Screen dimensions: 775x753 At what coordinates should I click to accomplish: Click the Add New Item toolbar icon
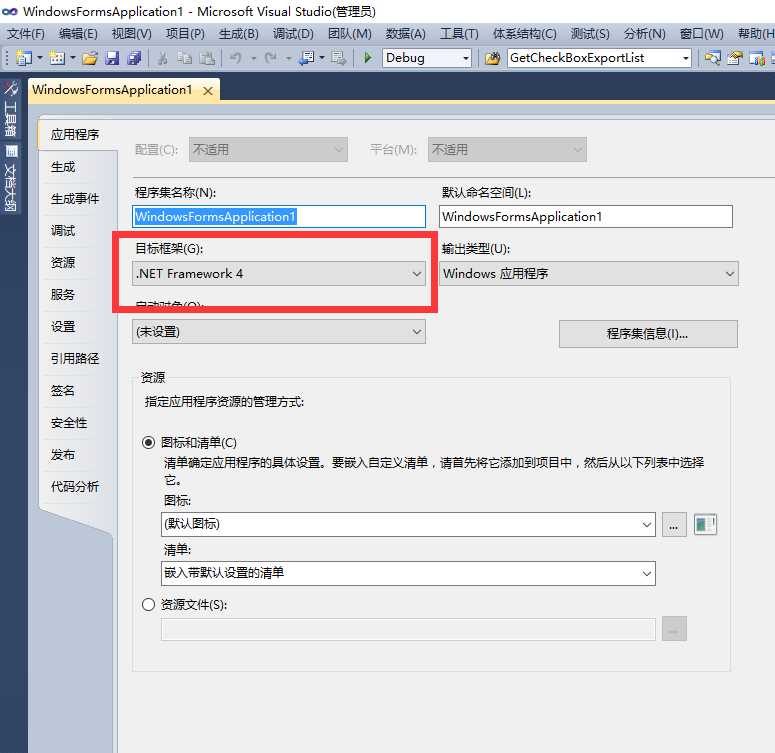click(56, 58)
